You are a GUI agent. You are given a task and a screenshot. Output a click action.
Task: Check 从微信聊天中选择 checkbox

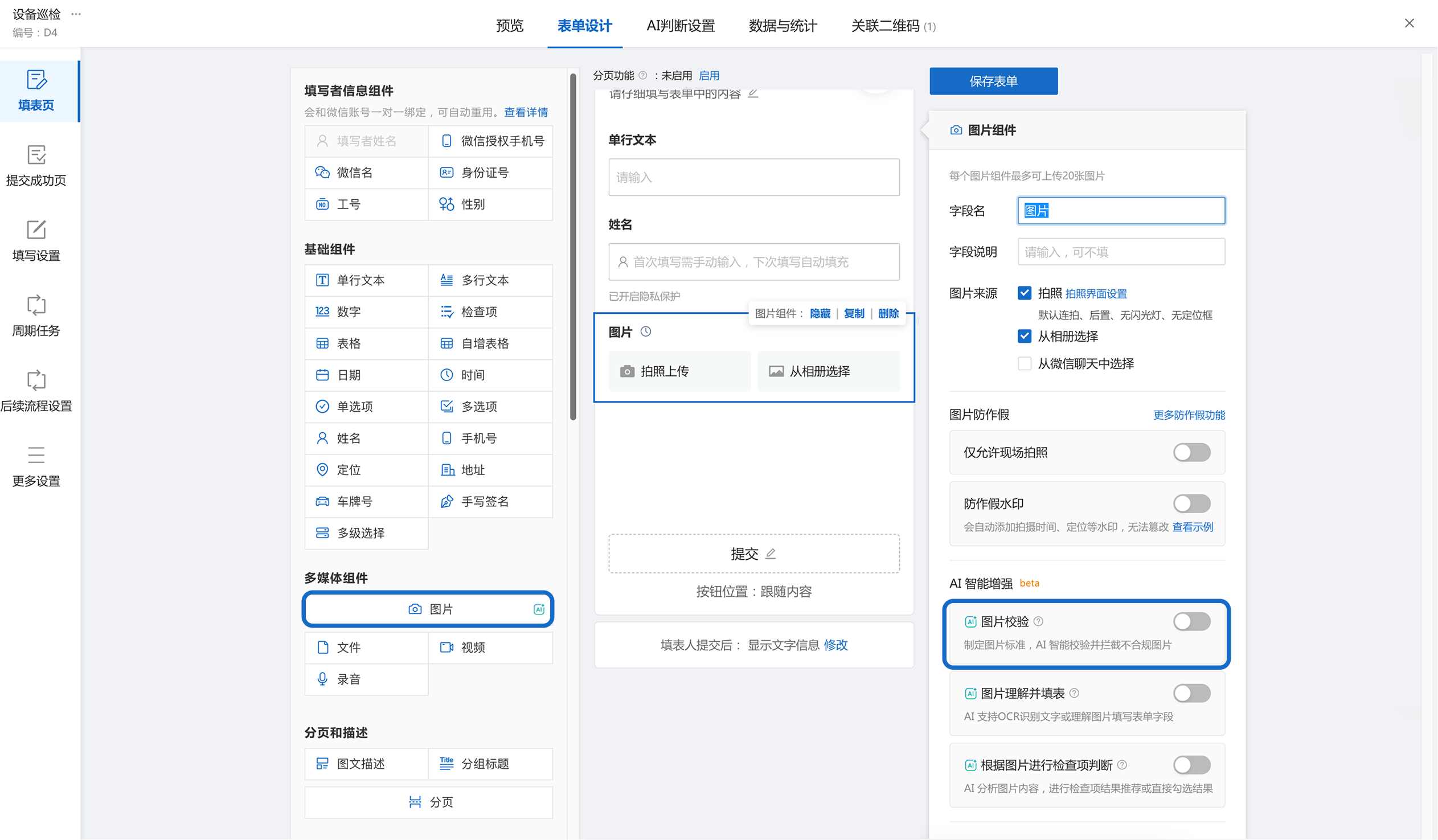pos(1025,363)
